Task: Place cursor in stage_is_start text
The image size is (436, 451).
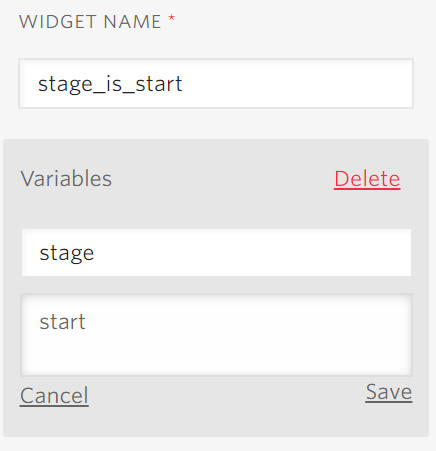Action: pyautogui.click(x=110, y=84)
